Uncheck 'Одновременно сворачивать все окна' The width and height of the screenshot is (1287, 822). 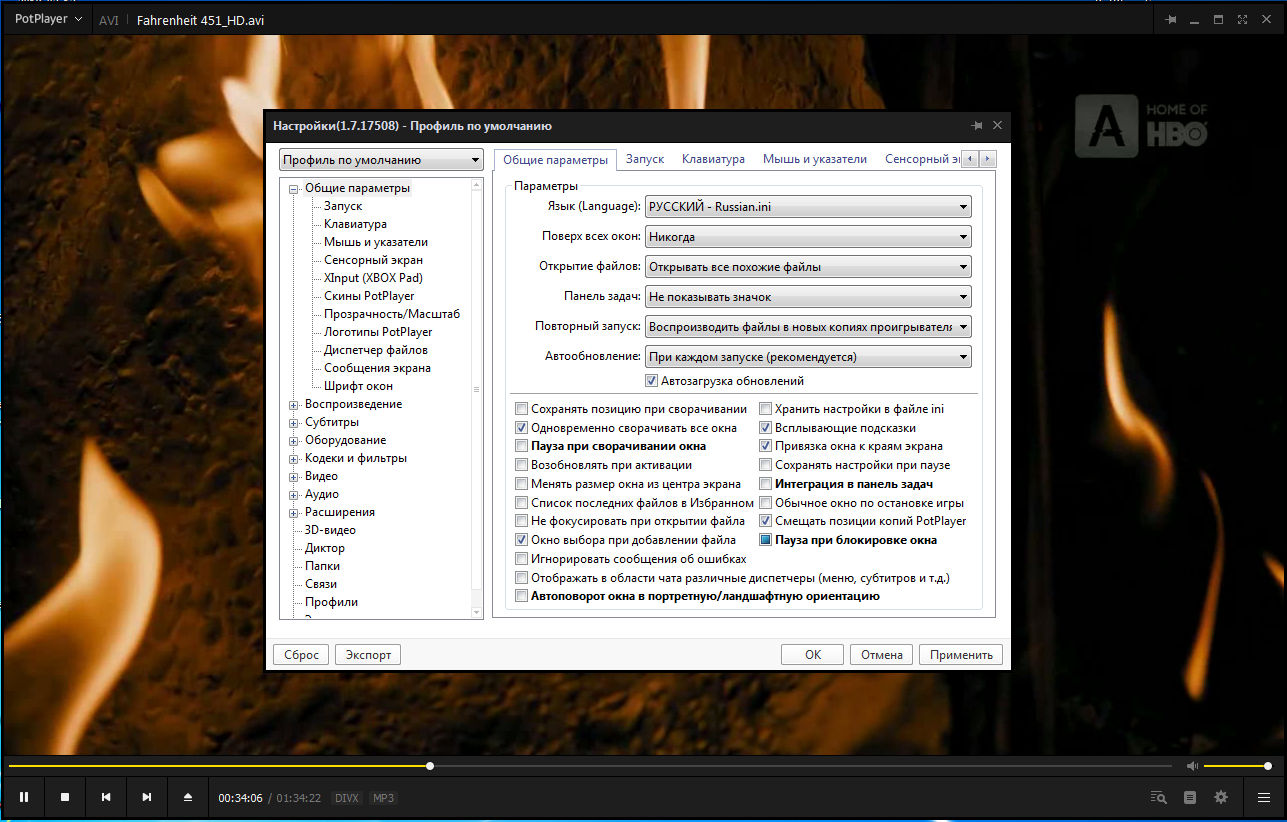[x=521, y=428]
